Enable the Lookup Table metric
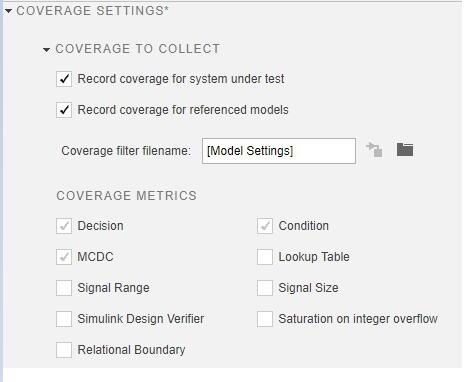Screen dimensions: 468x382 click(x=265, y=257)
